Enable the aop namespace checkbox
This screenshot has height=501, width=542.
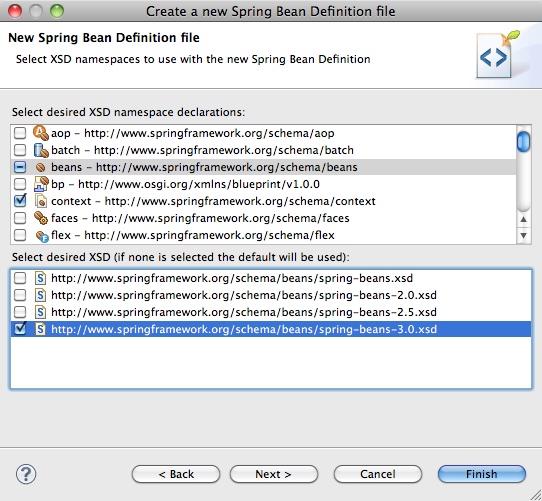20,133
